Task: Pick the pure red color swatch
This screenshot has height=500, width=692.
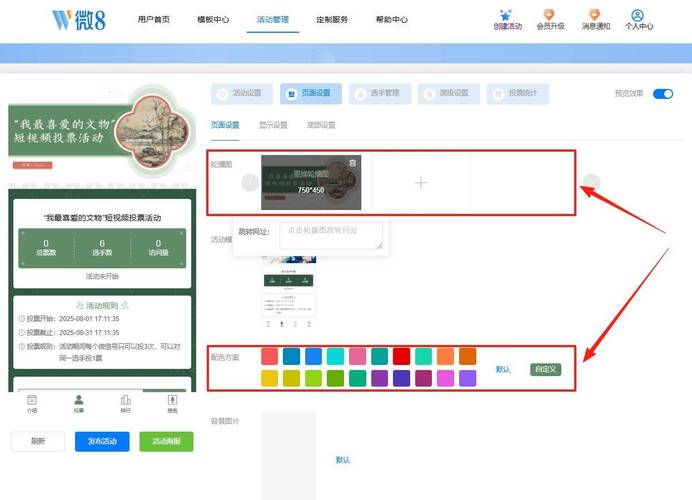Action: [401, 356]
